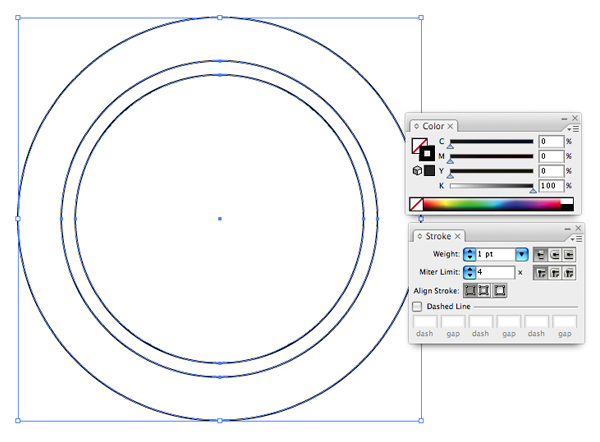This screenshot has width=600, height=442.
Task: Click the first dash input field
Action: point(425,321)
